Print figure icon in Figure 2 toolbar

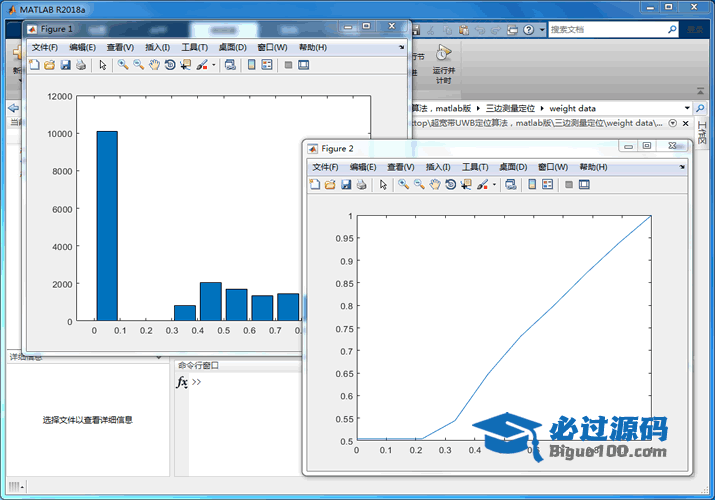coord(362,185)
